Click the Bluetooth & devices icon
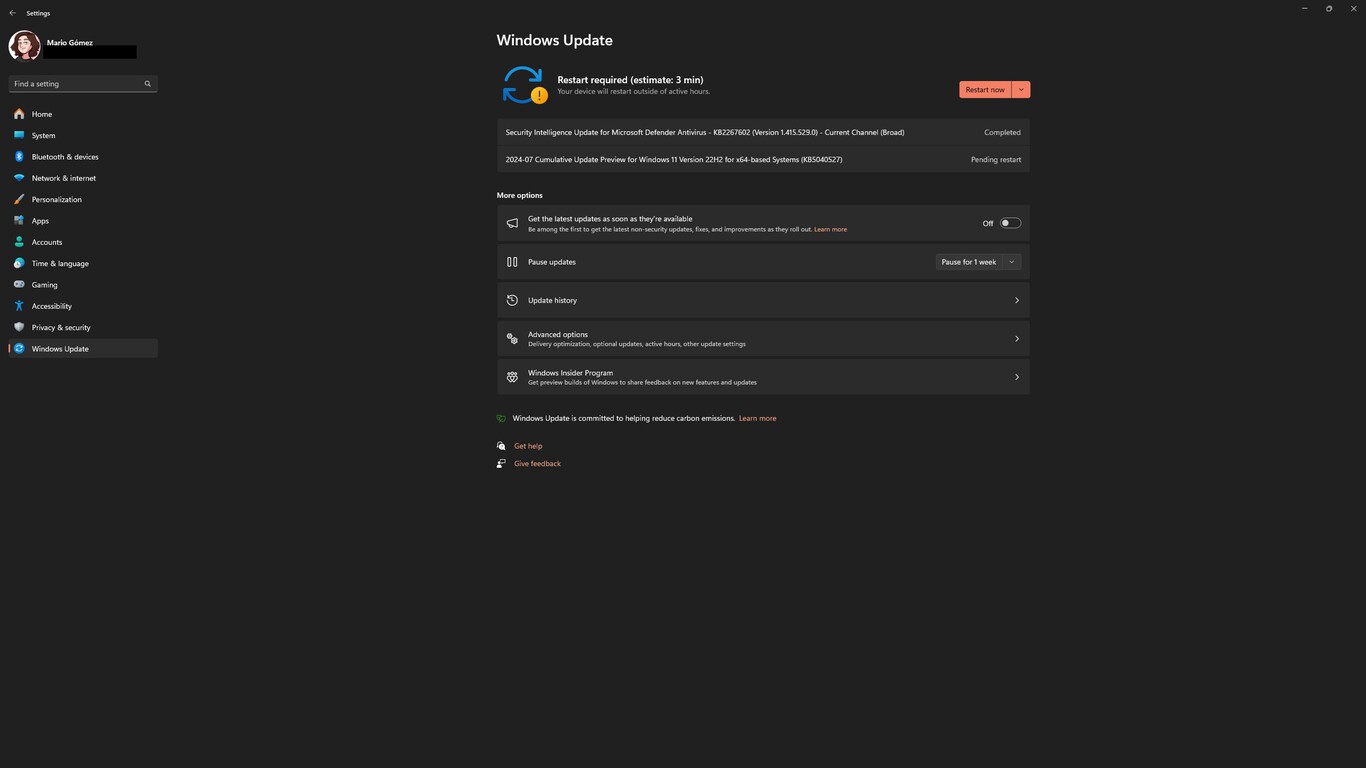 [x=19, y=157]
